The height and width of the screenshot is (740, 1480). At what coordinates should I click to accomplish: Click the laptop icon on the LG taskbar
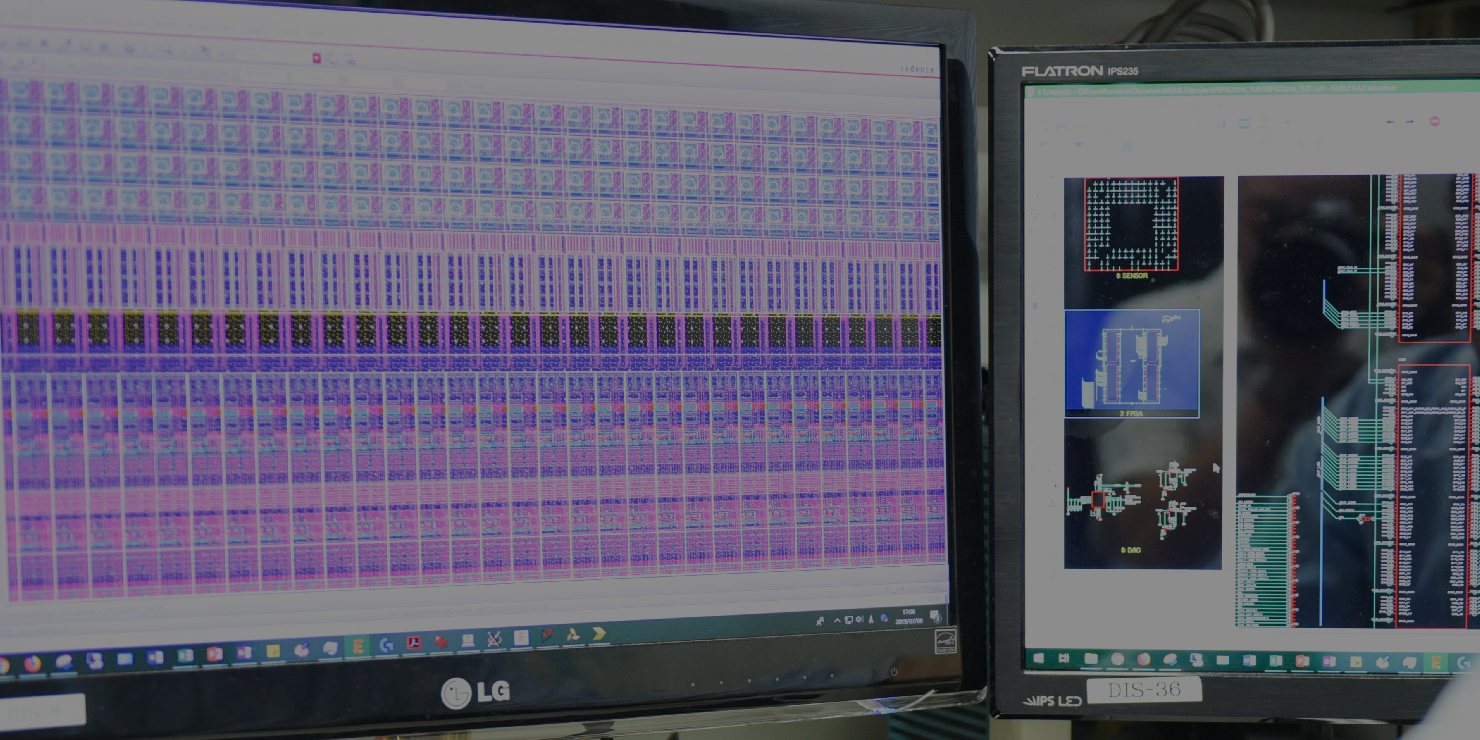tap(468, 640)
